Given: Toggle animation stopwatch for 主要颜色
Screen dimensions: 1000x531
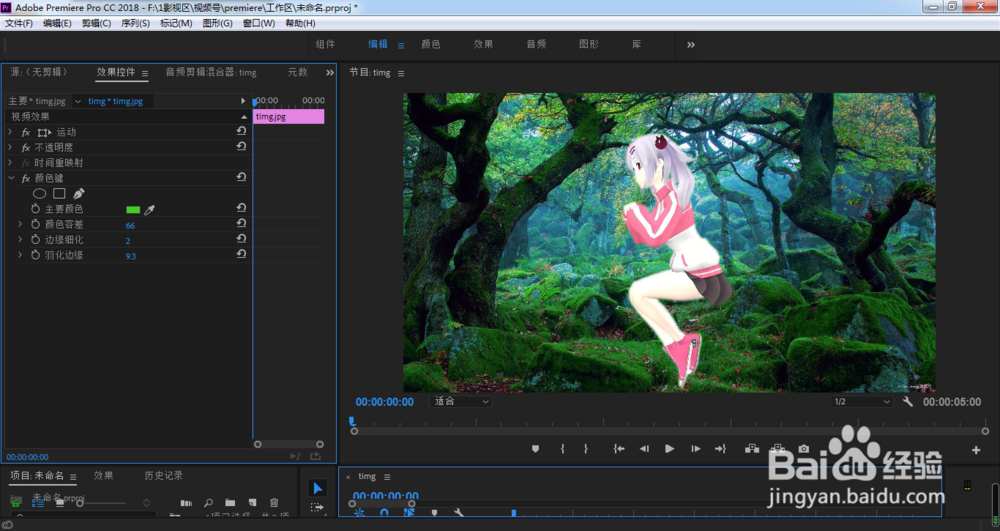Looking at the screenshot, I should click(36, 208).
